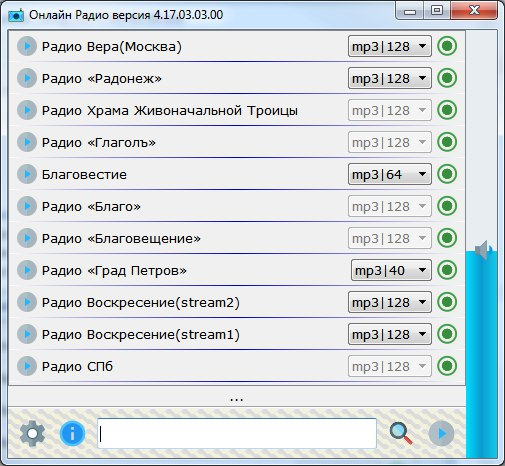Image resolution: width=505 pixels, height=466 pixels.
Task: Click green record icon for Благовестие
Action: pyautogui.click(x=447, y=174)
